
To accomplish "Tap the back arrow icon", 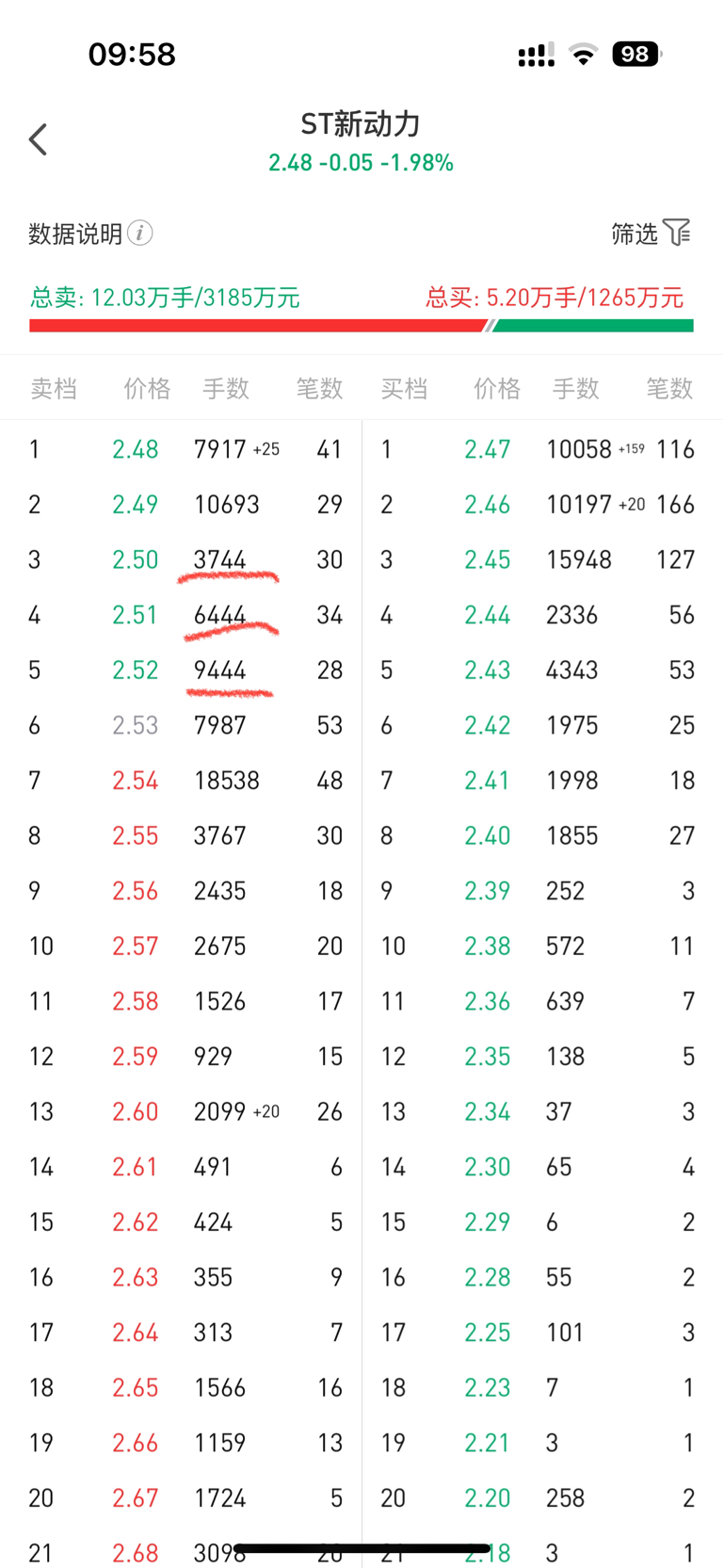I will click(x=38, y=139).
